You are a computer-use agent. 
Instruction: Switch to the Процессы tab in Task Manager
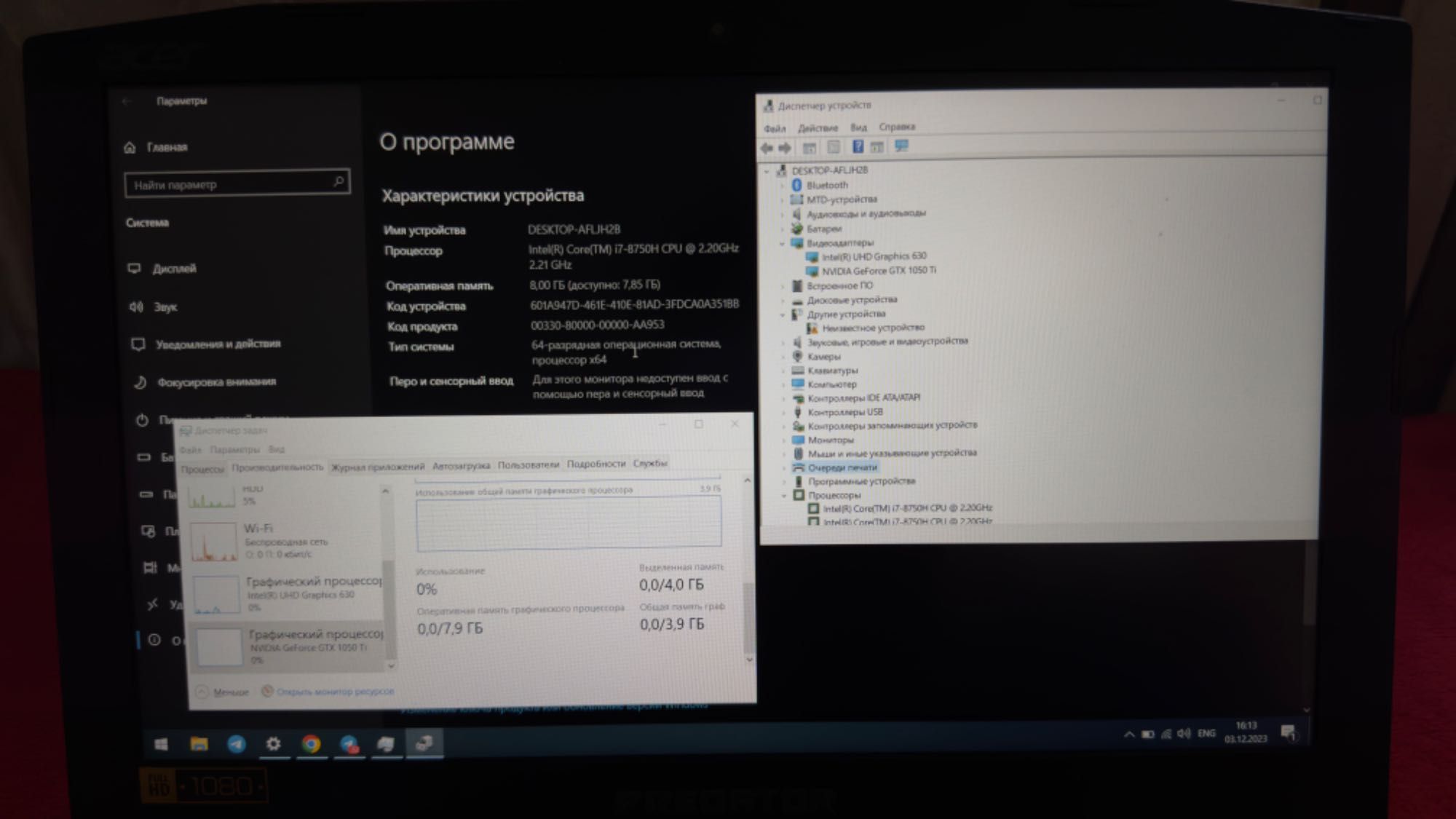(202, 469)
